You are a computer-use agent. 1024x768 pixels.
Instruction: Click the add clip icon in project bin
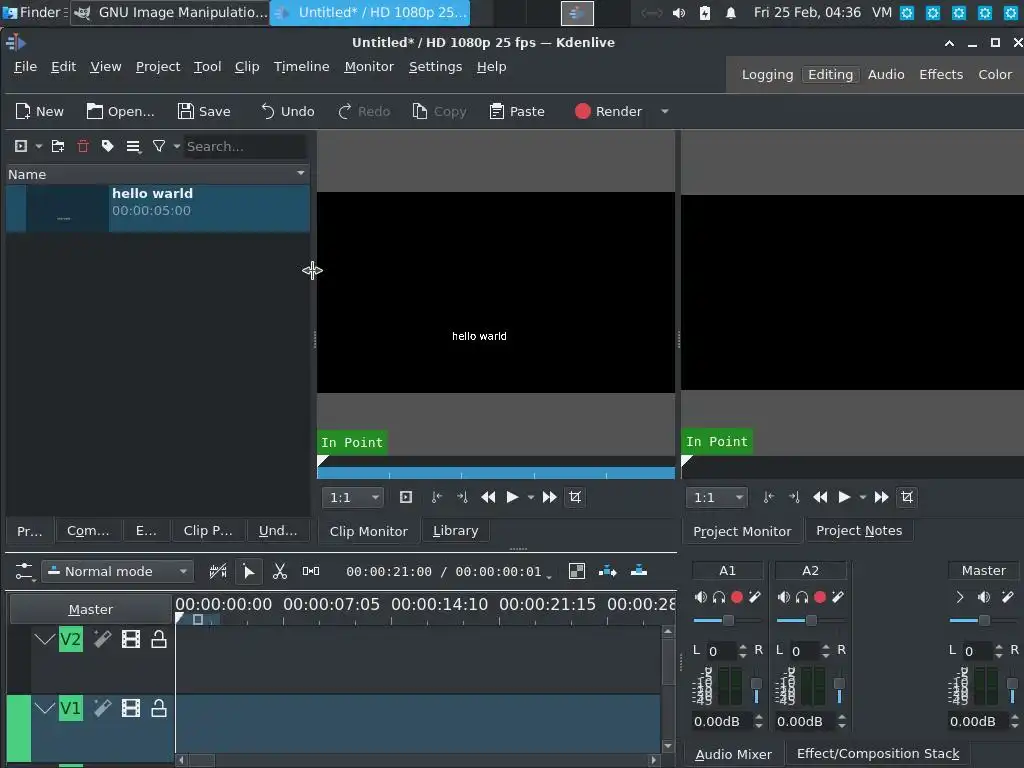21,146
